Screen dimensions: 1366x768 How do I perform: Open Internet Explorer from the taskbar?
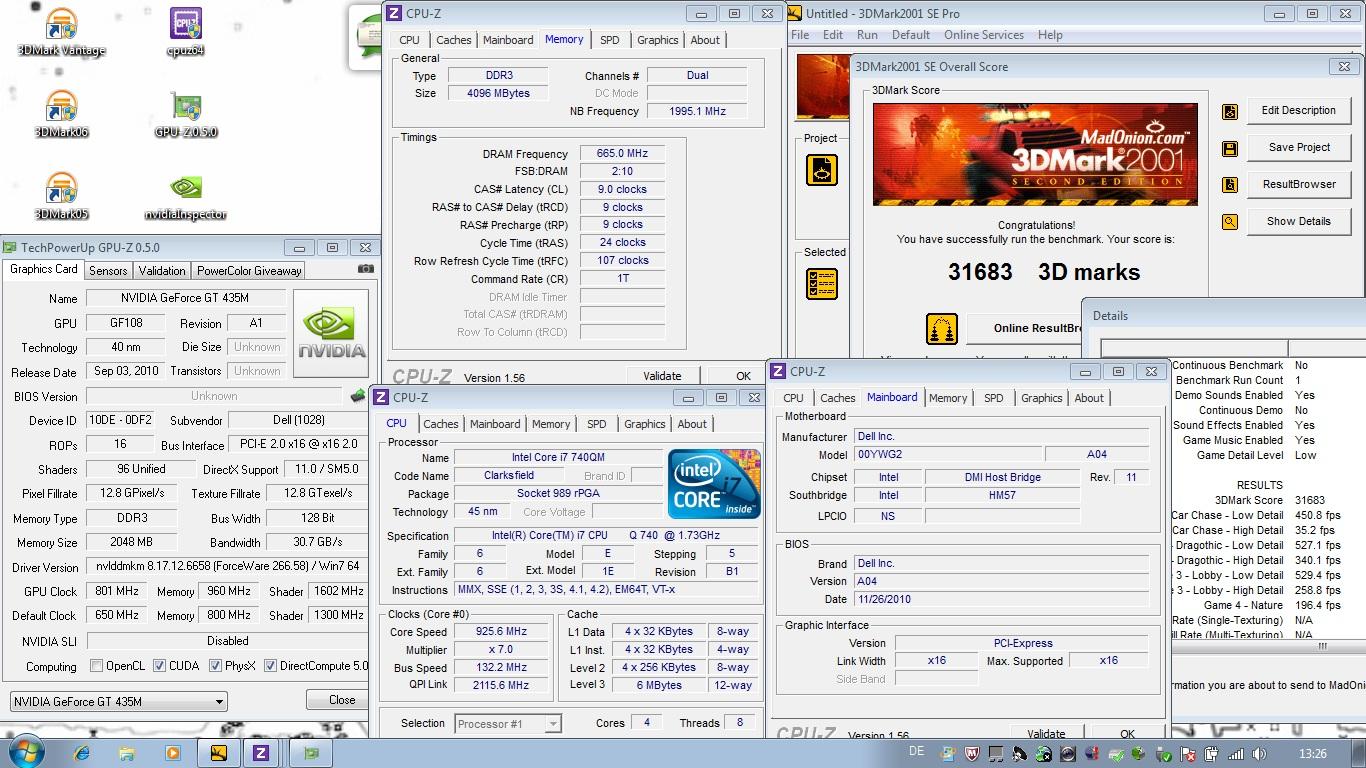click(x=82, y=753)
